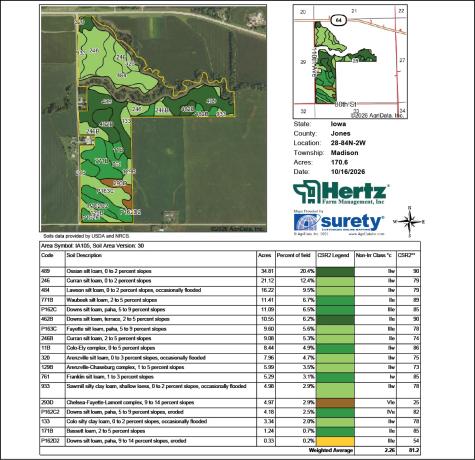Click the Soil Description column header

pos(84,255)
